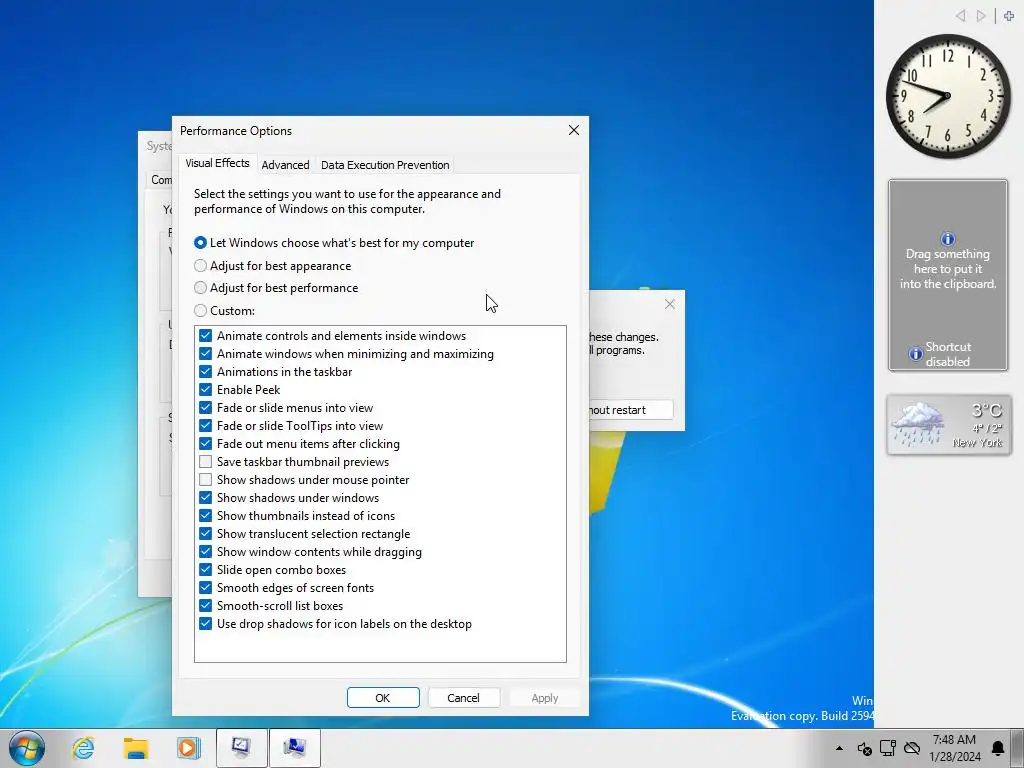Click the Show desktop strip

(1019, 748)
